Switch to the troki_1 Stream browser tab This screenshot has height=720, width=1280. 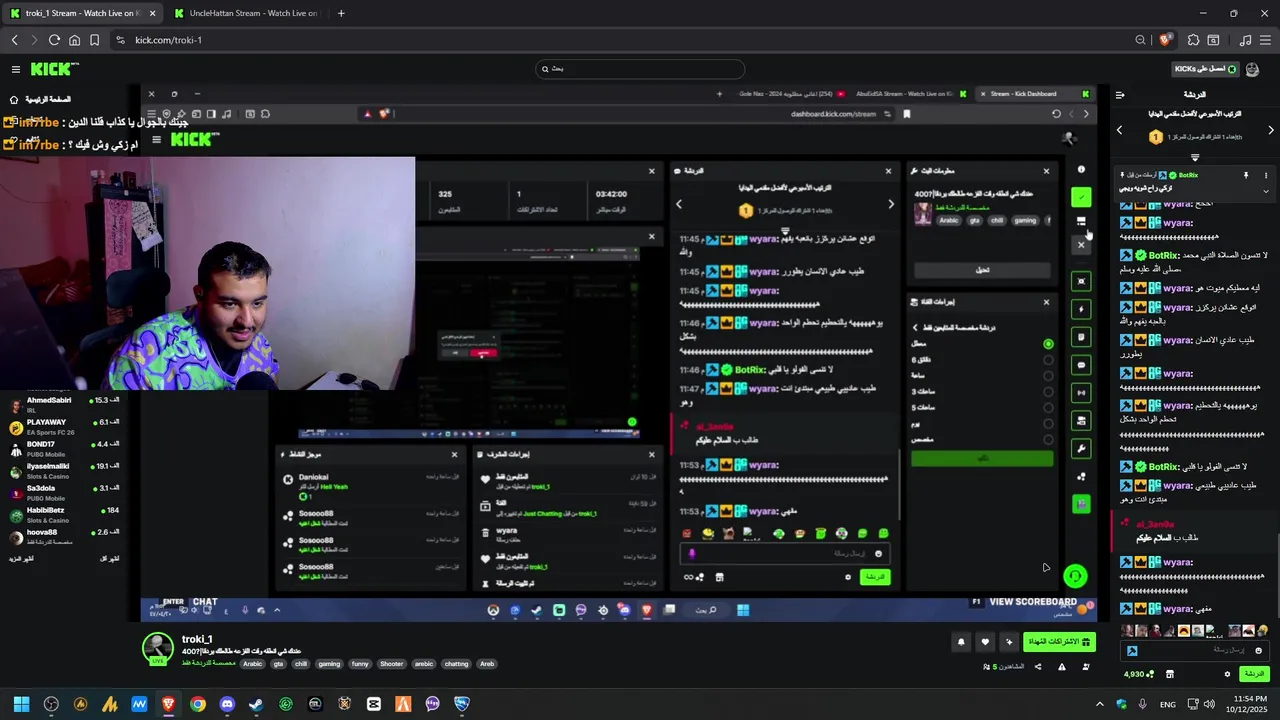[x=82, y=13]
